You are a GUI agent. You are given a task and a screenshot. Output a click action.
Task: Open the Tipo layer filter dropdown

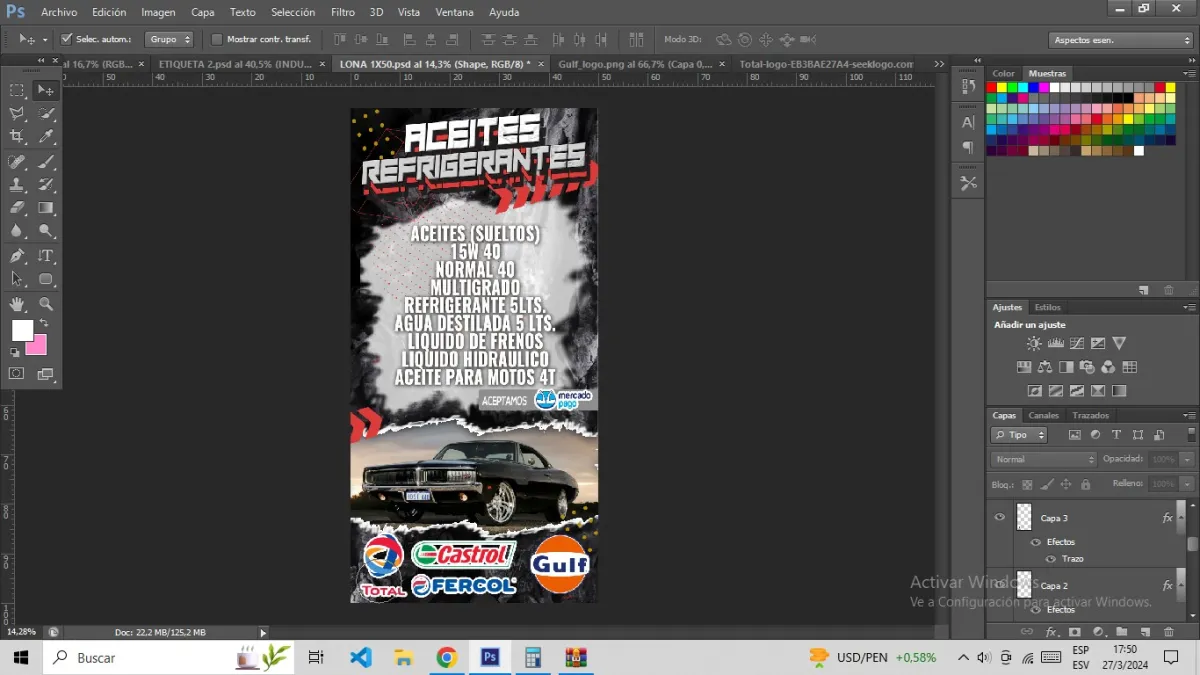[x=1019, y=435]
